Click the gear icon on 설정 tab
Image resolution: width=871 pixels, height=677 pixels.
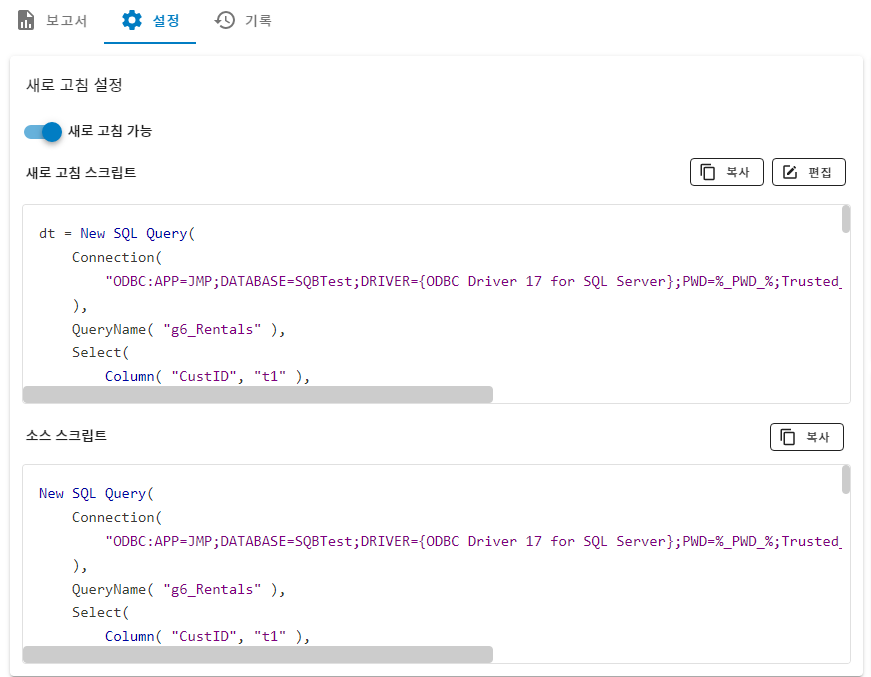[132, 20]
